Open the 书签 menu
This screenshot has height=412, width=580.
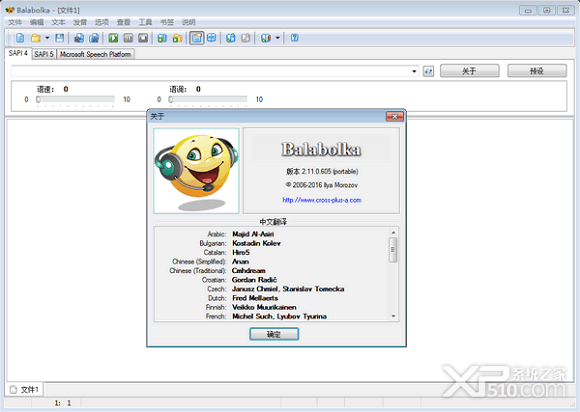167,22
